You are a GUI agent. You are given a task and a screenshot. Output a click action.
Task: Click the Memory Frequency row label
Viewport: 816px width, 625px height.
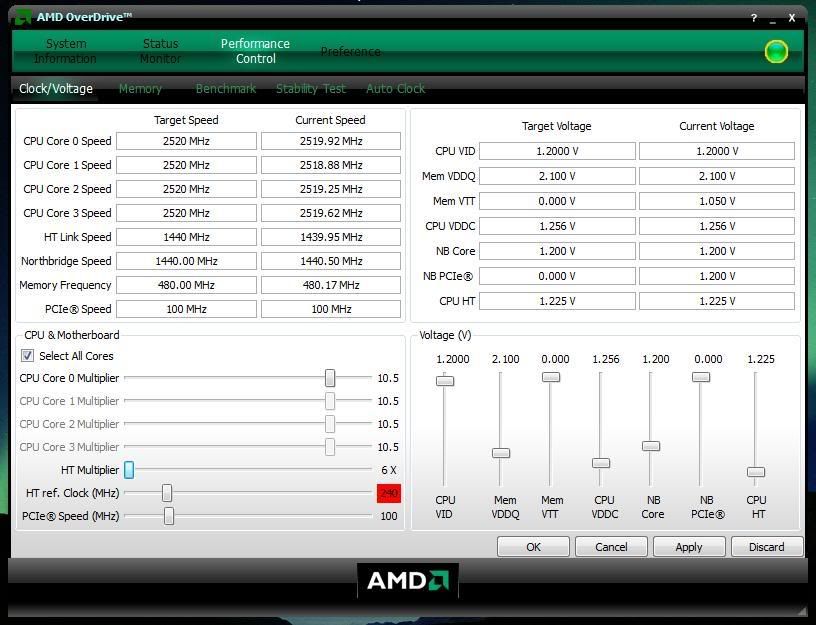pyautogui.click(x=65, y=285)
